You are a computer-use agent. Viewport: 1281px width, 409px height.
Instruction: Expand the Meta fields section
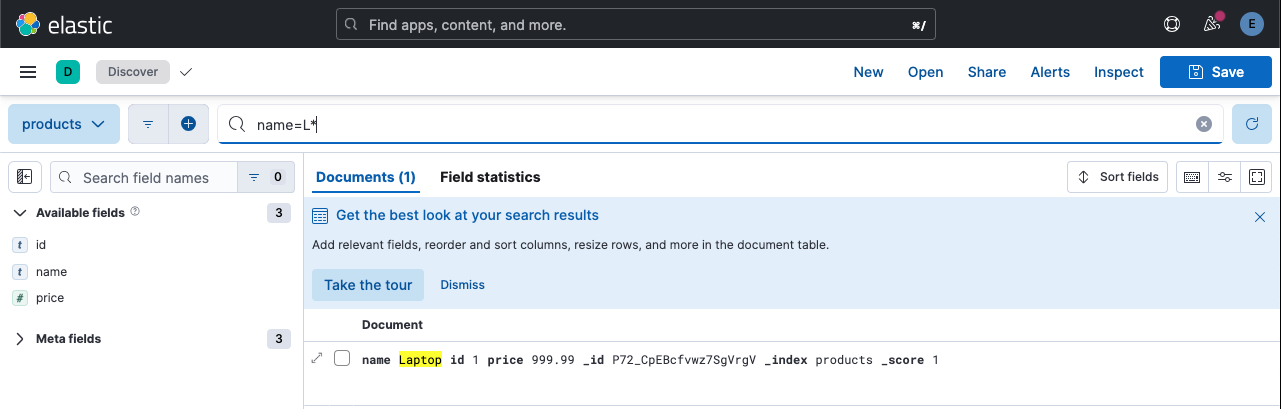coord(20,339)
